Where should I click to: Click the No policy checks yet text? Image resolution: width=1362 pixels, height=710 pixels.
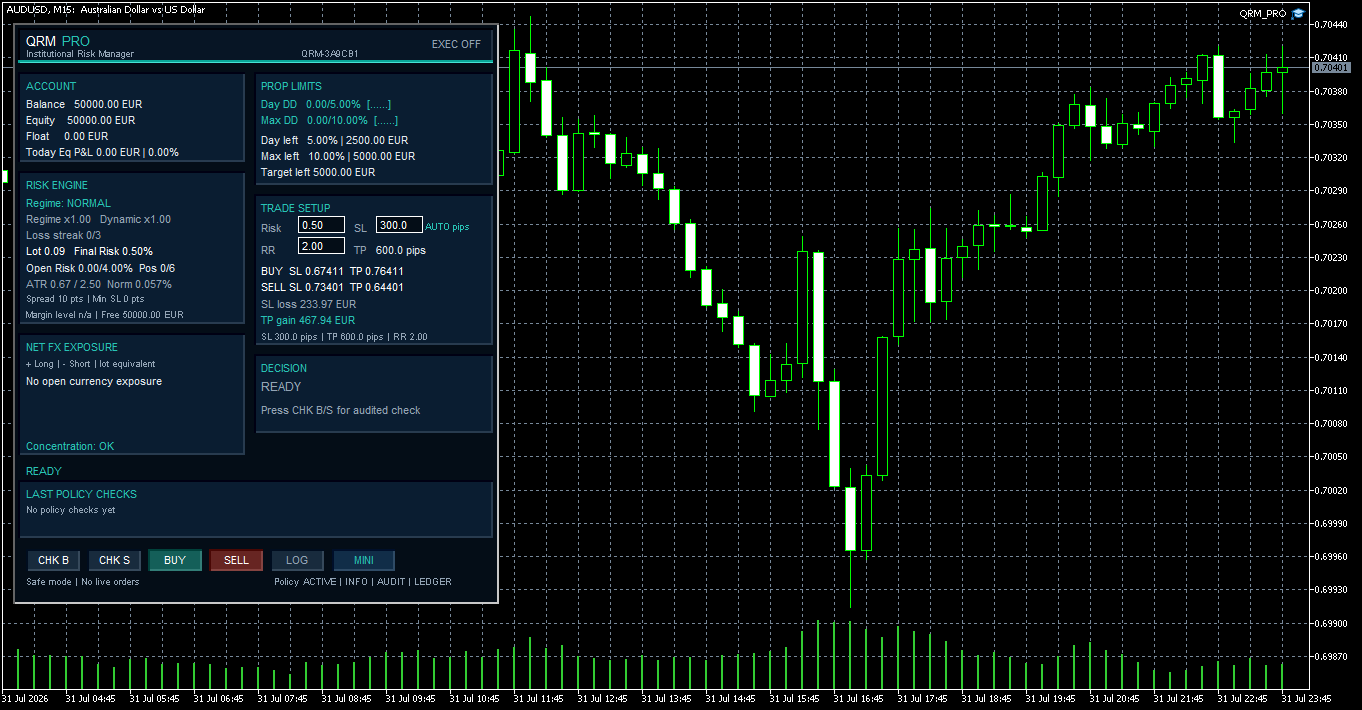pyautogui.click(x=71, y=510)
